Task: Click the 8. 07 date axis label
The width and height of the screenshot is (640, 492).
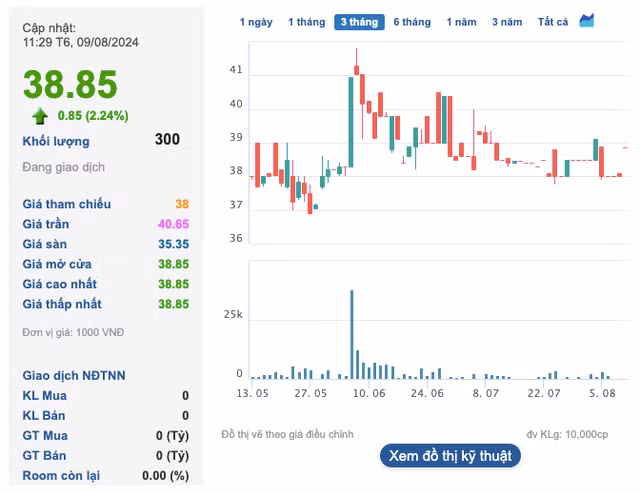Action: click(x=485, y=393)
